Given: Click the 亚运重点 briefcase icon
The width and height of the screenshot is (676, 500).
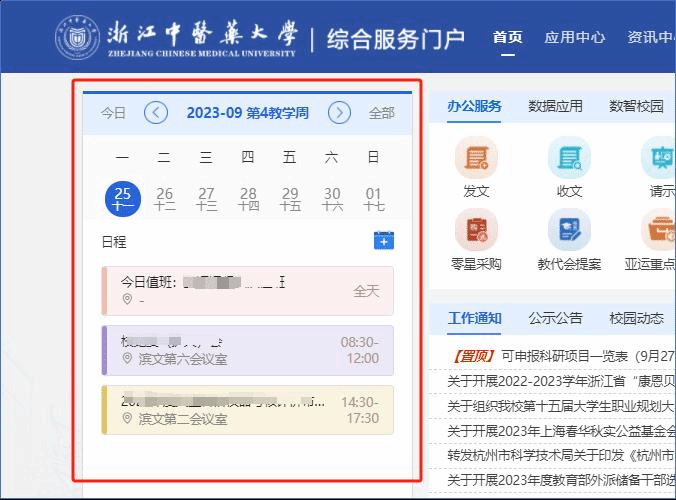Looking at the screenshot, I should coord(660,231).
